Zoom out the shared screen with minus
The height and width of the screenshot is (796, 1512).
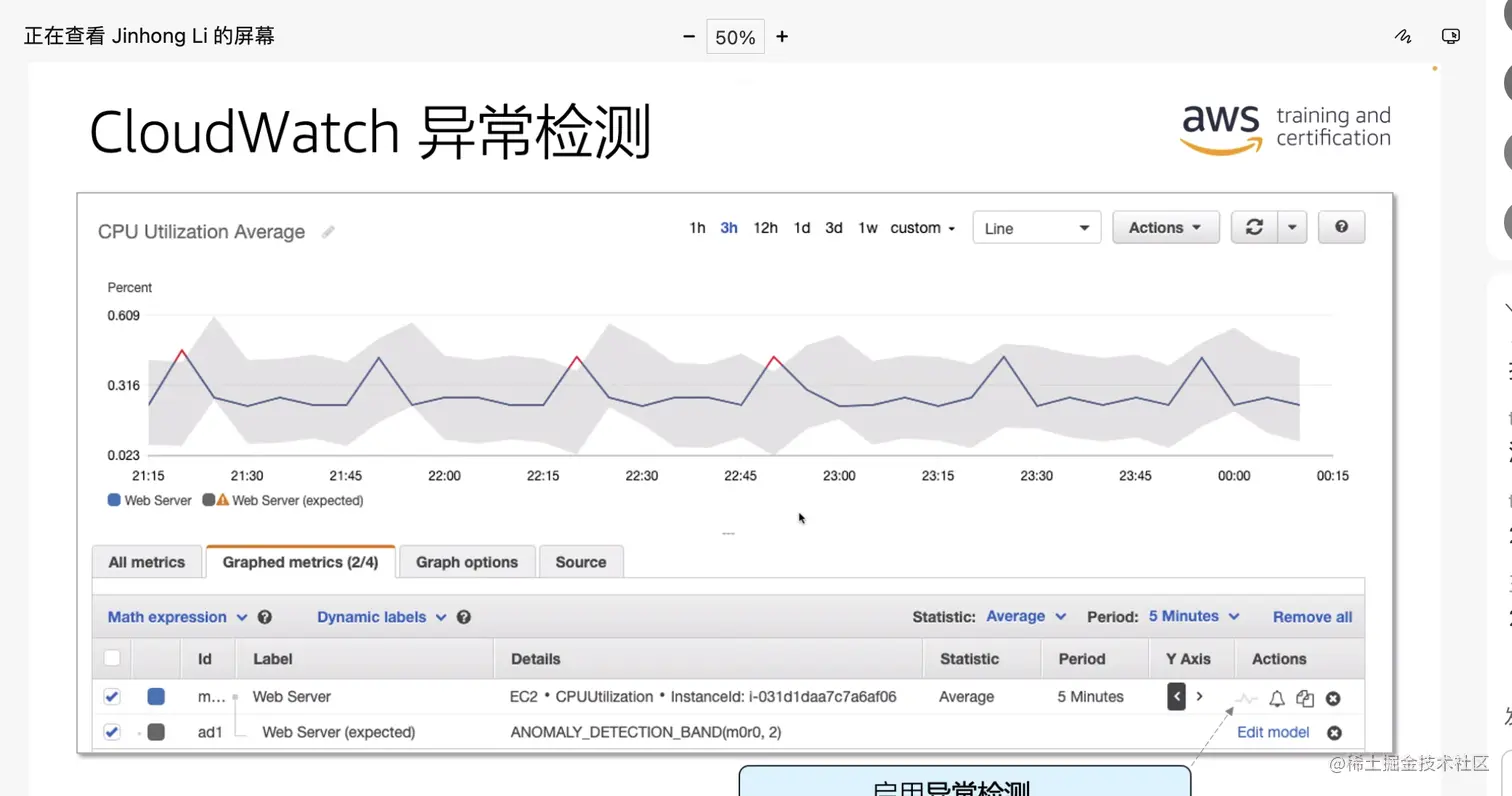tap(688, 37)
